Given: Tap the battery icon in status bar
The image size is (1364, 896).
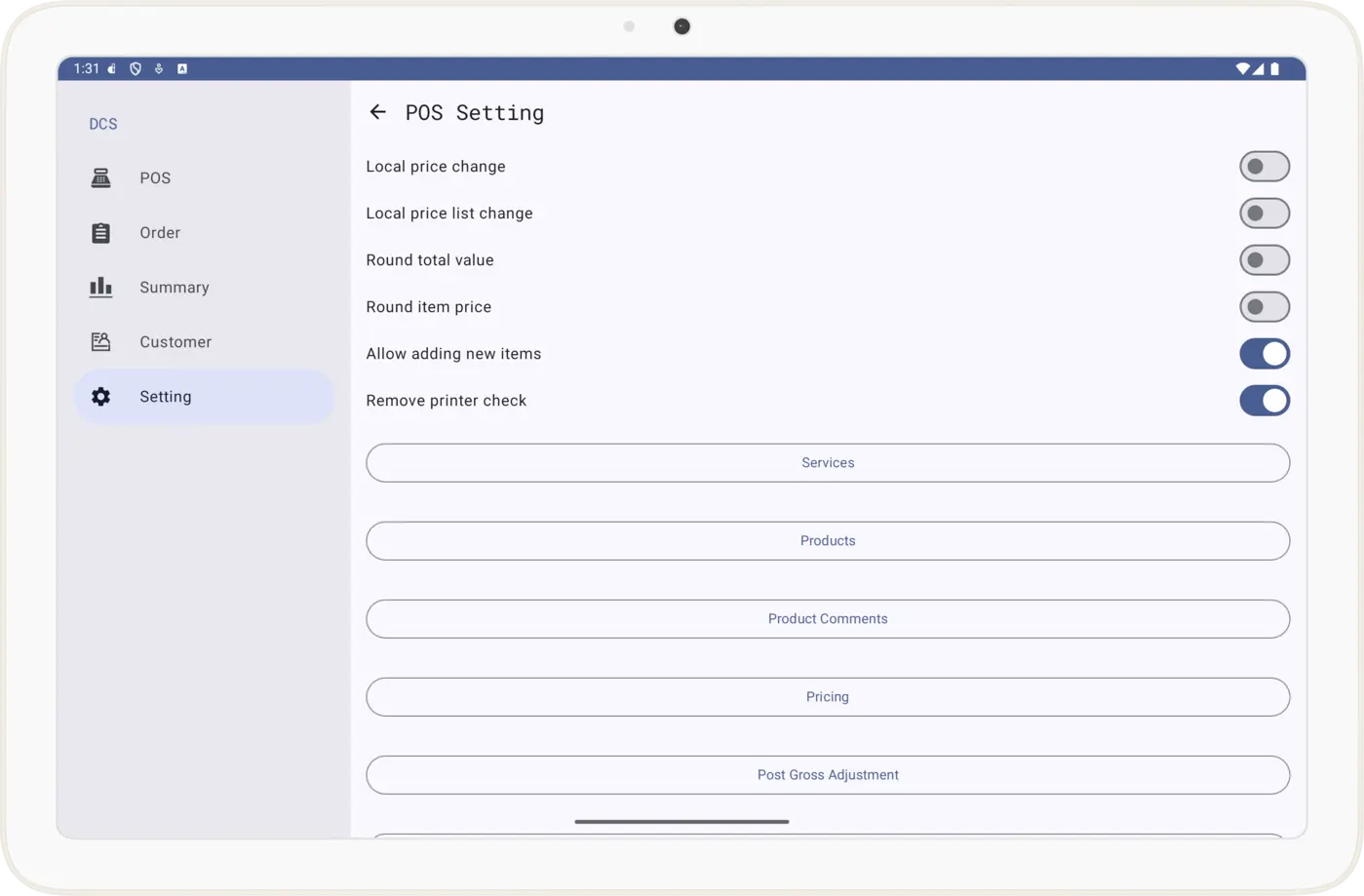Looking at the screenshot, I should [x=1274, y=69].
